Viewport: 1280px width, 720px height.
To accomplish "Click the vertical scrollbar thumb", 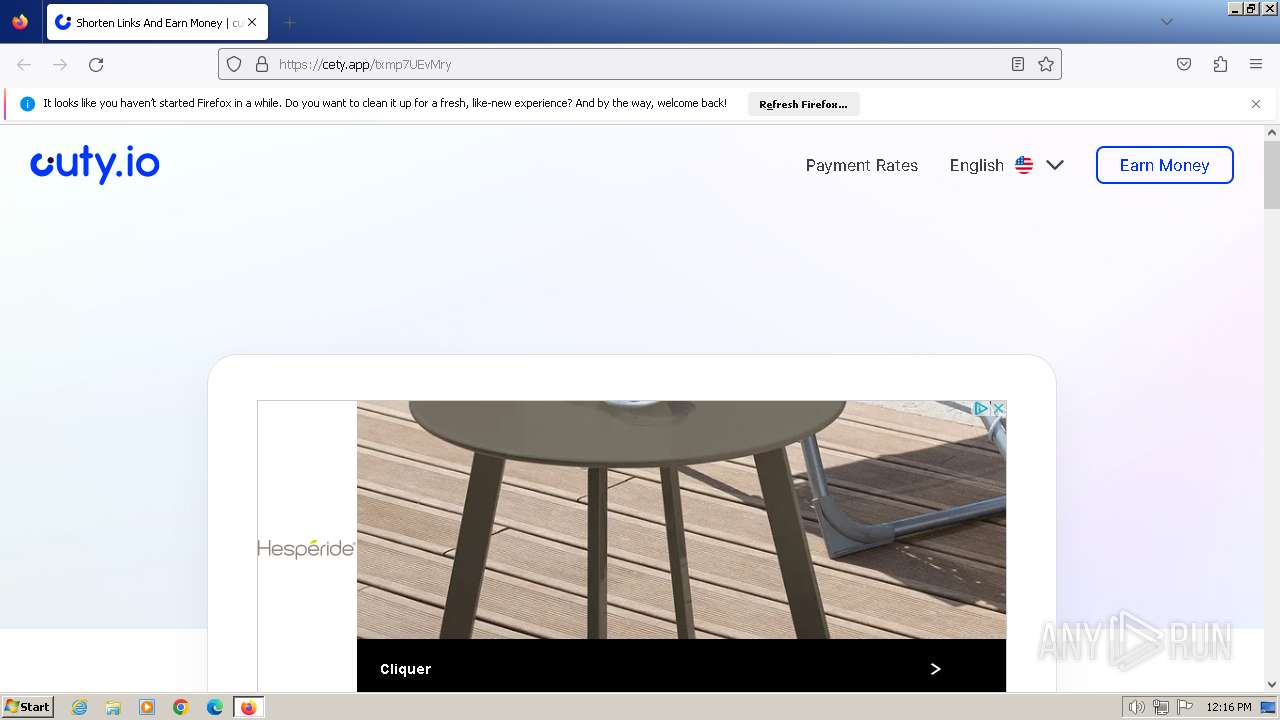I will tap(1272, 175).
